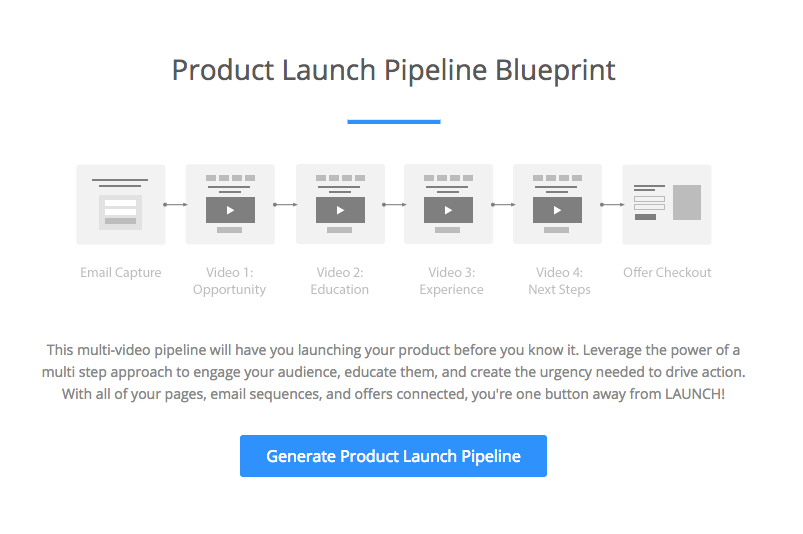Select the Video 2 Education page icon
This screenshot has height=534, width=803.
click(340, 204)
